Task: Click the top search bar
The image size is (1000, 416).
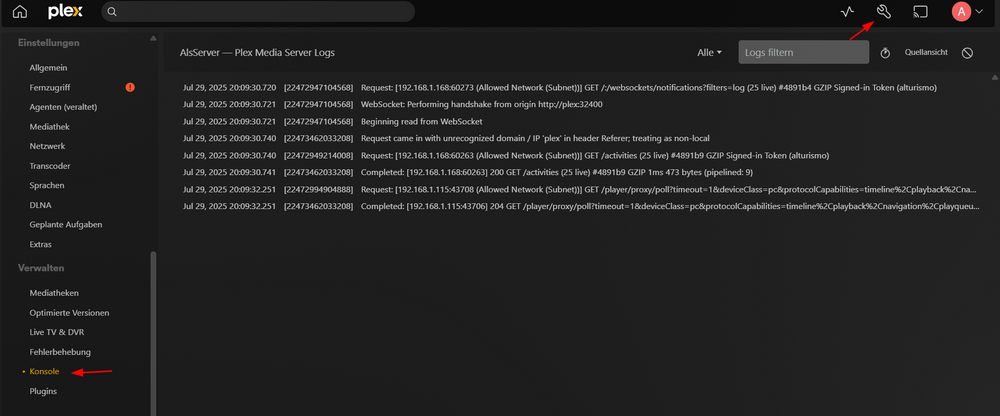Action: [x=258, y=11]
